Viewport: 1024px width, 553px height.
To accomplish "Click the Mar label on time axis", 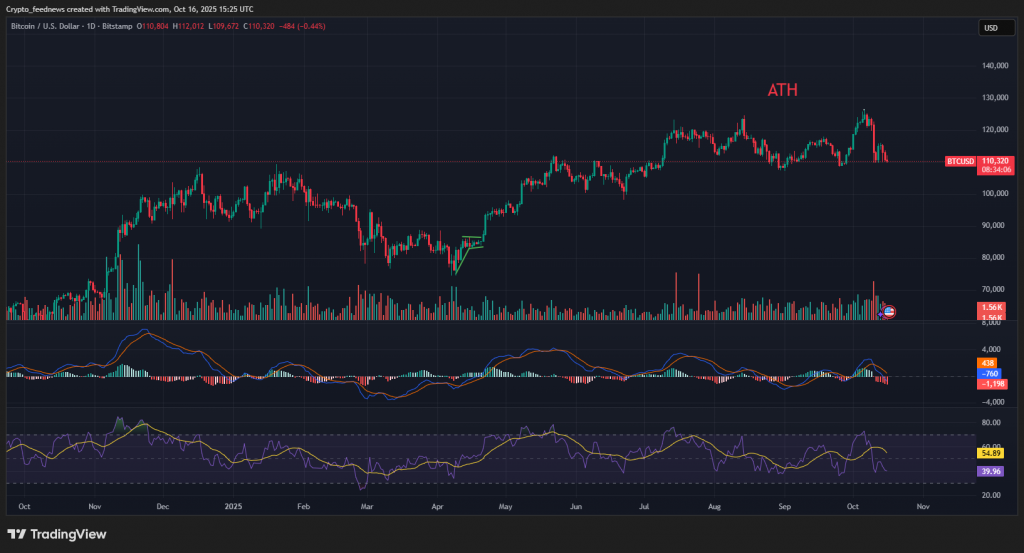I will click(x=366, y=506).
